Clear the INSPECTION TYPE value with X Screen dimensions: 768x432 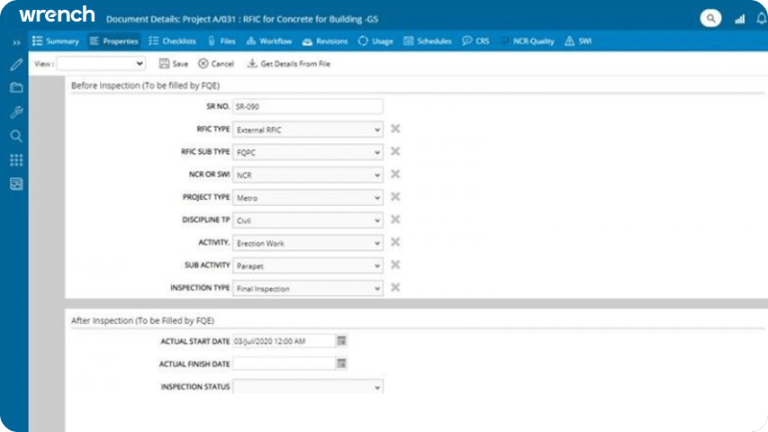(395, 287)
